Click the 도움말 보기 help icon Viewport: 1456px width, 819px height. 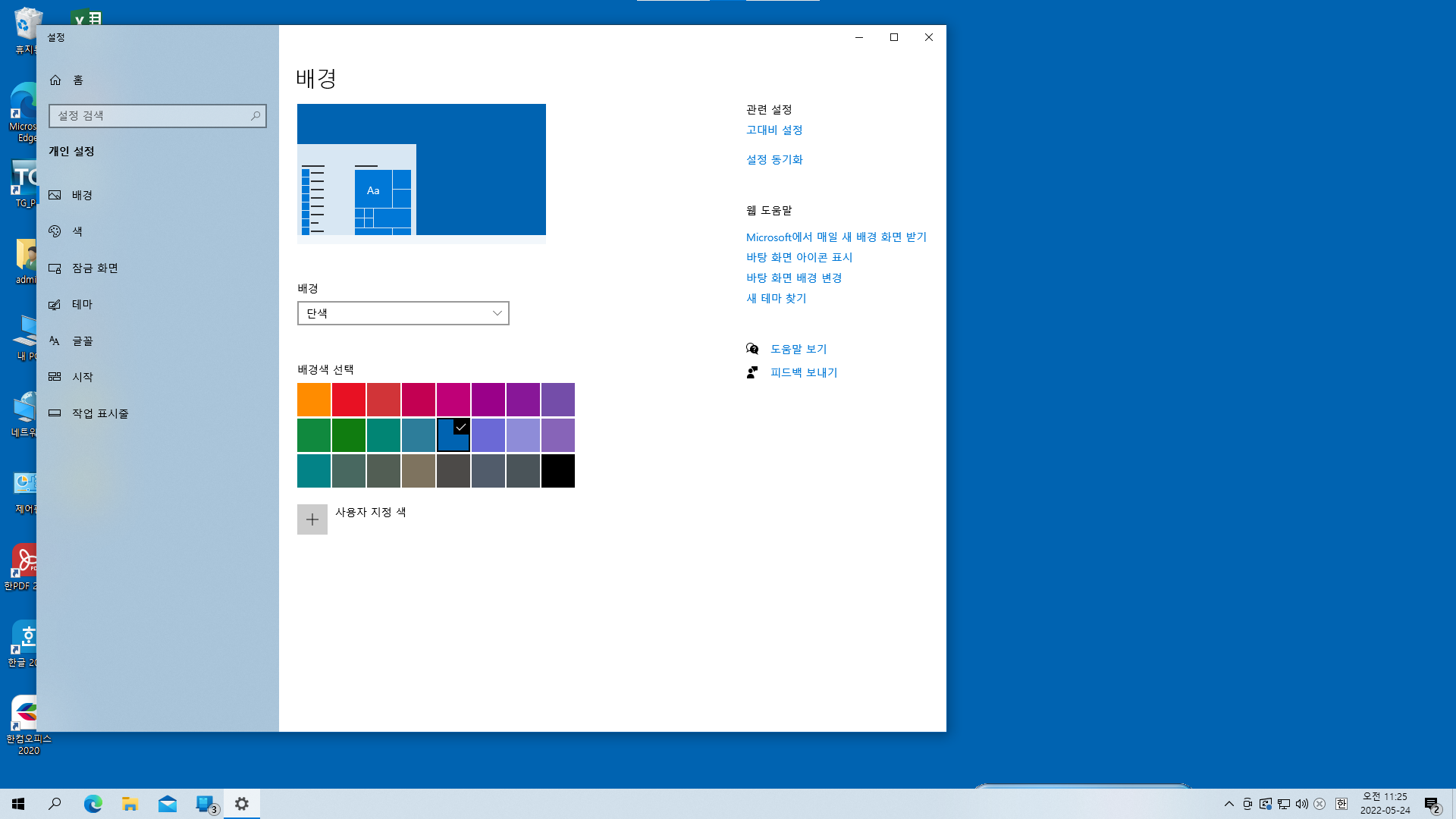[752, 349]
